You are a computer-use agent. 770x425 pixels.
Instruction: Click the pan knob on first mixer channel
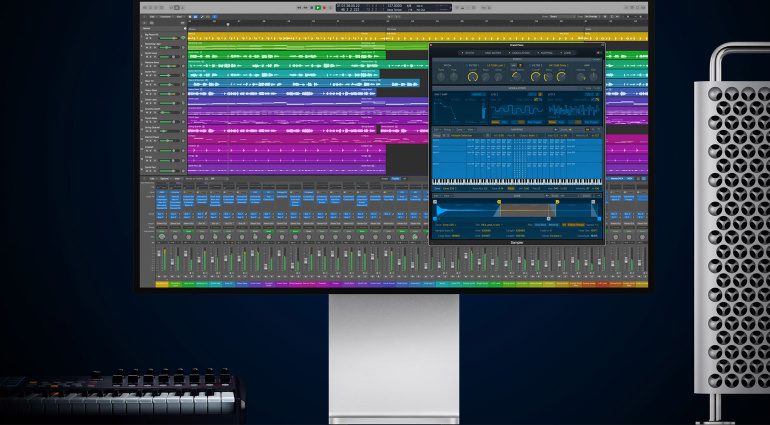[x=162, y=236]
